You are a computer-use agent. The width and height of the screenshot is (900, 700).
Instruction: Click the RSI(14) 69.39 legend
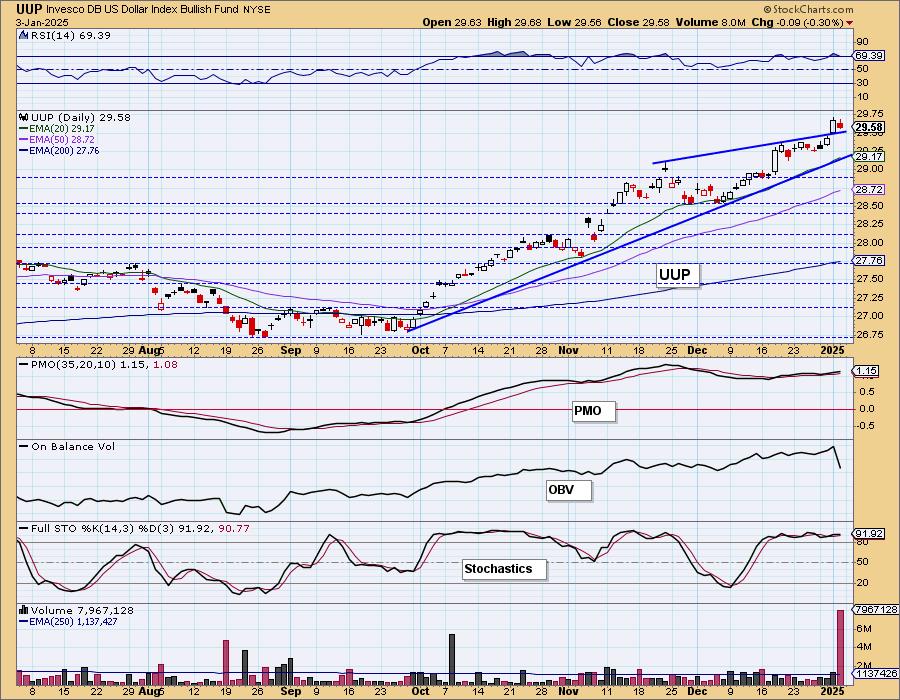71,36
